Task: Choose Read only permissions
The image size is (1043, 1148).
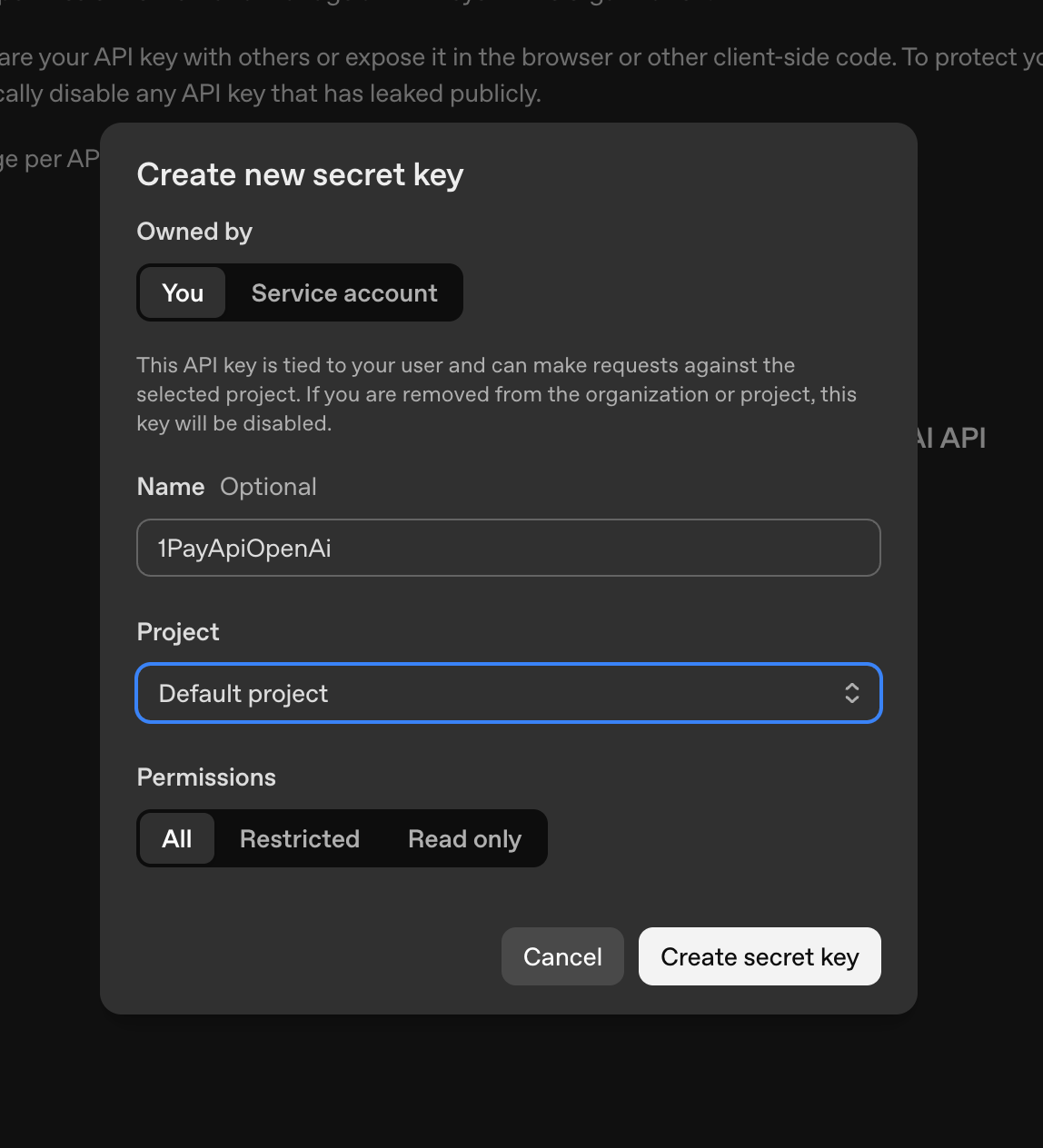Action: [x=464, y=838]
